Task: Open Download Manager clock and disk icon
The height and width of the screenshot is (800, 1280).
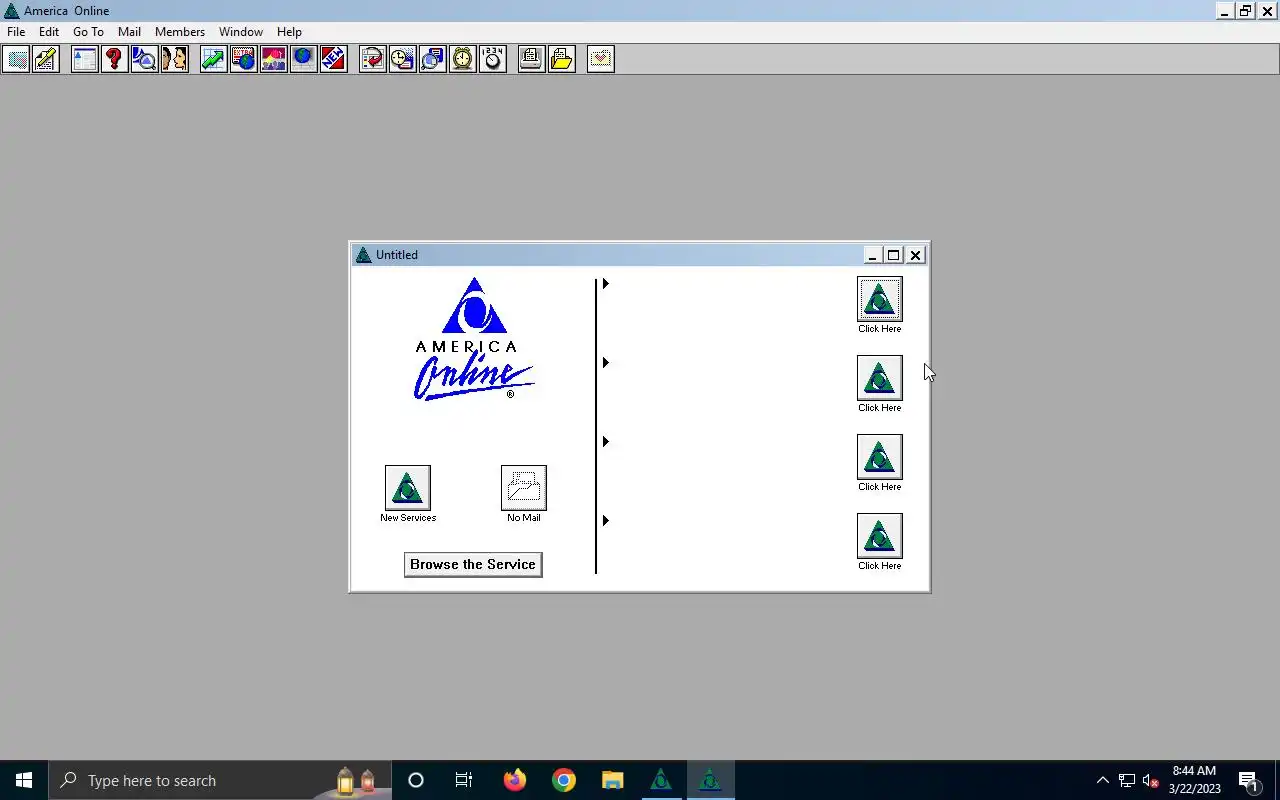Action: coord(403,59)
